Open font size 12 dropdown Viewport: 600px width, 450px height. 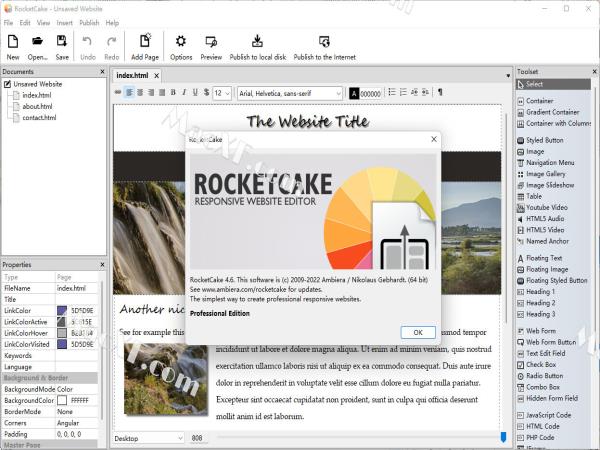[222, 93]
